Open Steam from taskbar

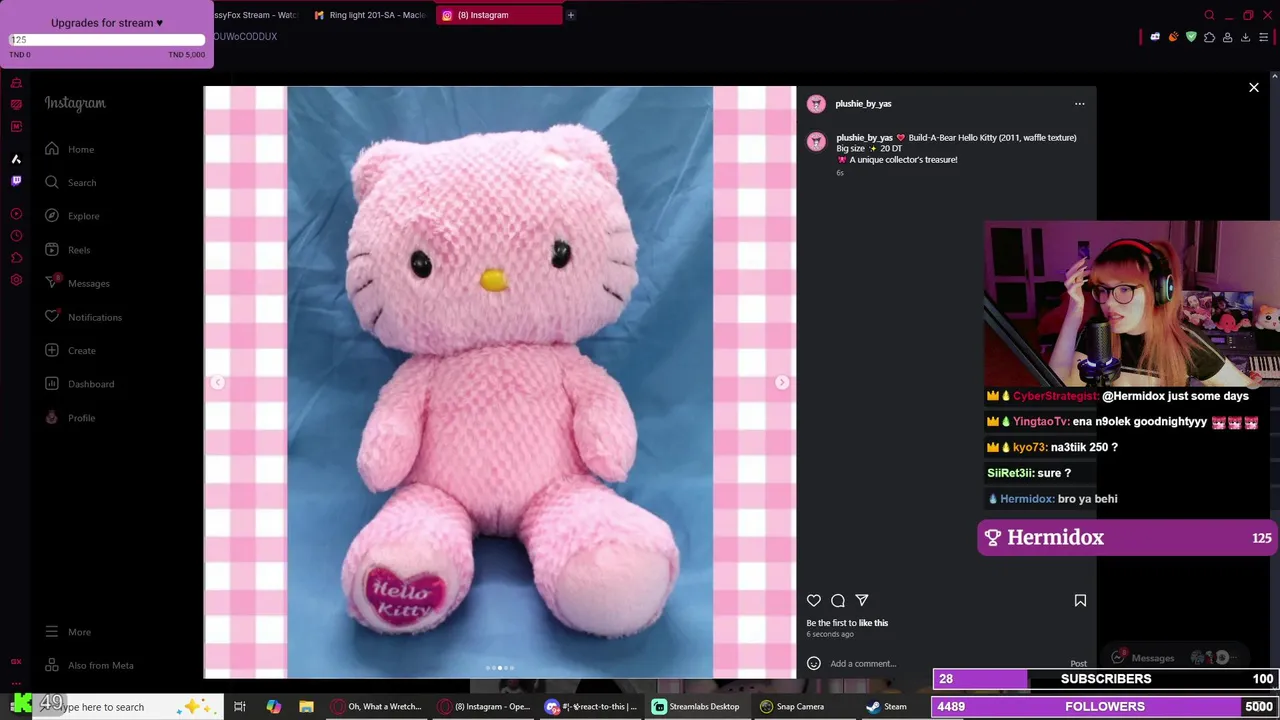[x=887, y=707]
